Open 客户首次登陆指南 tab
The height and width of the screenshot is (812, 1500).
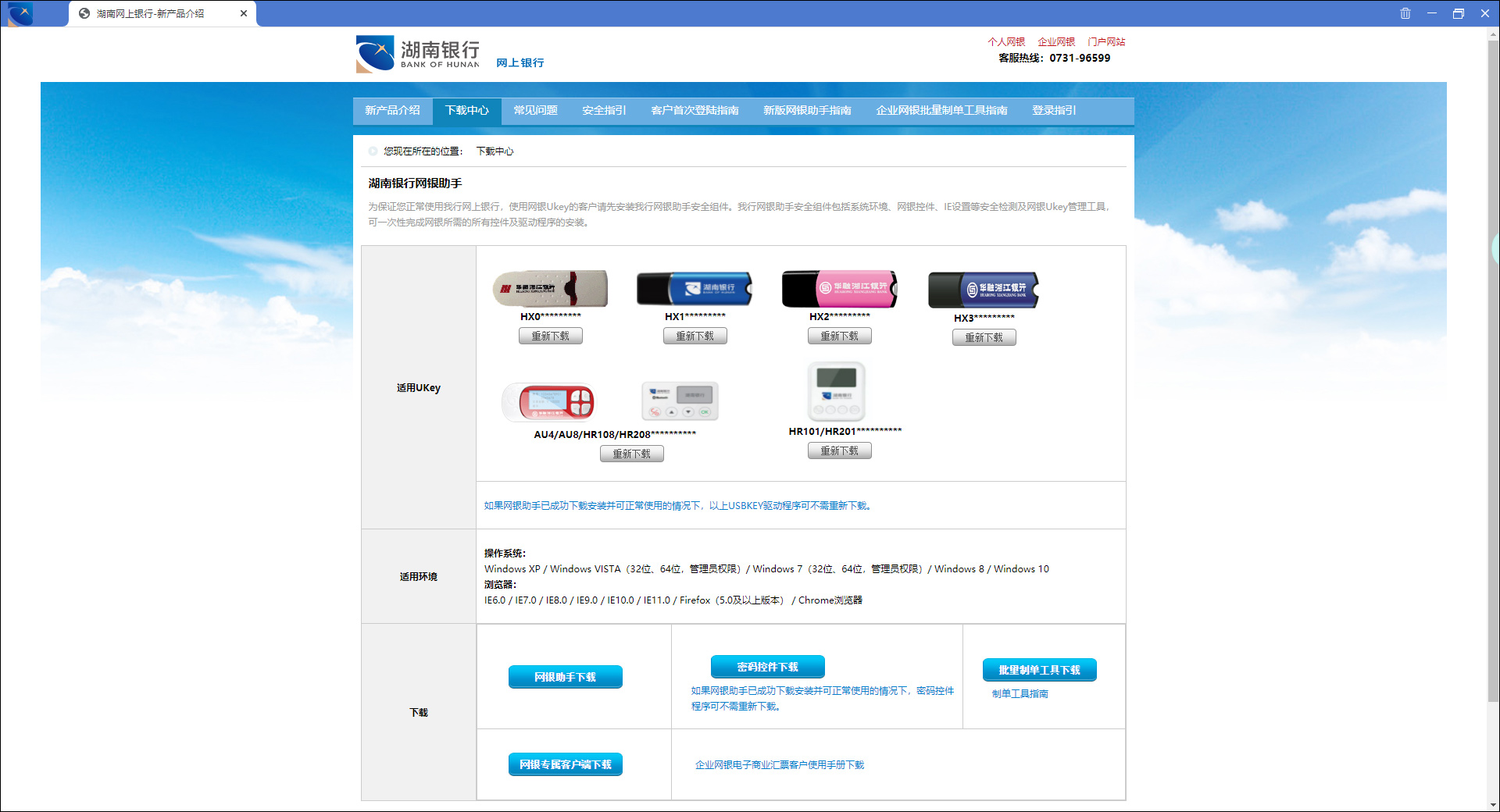(695, 111)
